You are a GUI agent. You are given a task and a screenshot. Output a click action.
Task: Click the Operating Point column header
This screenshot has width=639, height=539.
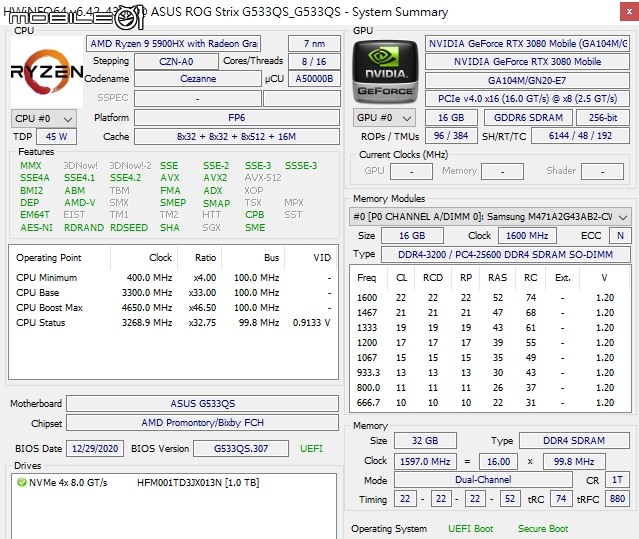(59, 257)
